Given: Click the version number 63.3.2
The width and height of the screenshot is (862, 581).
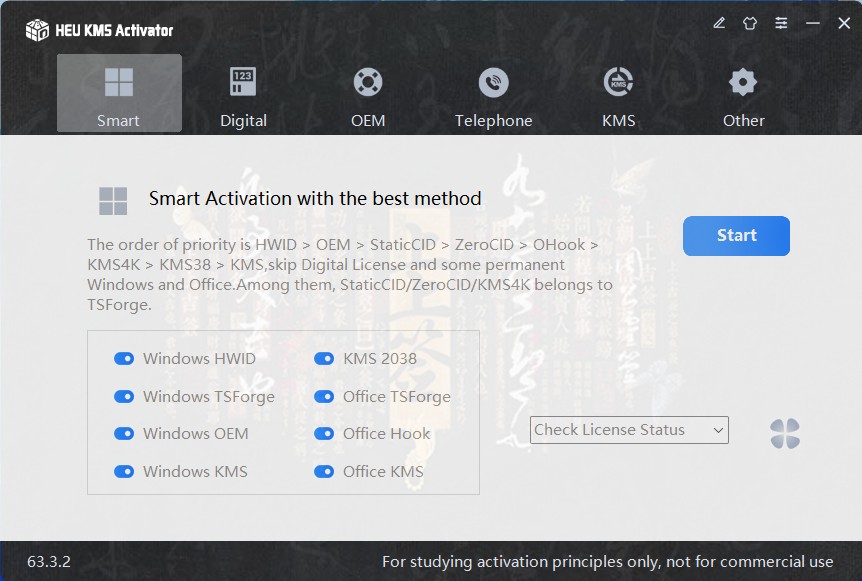Looking at the screenshot, I should [49, 561].
